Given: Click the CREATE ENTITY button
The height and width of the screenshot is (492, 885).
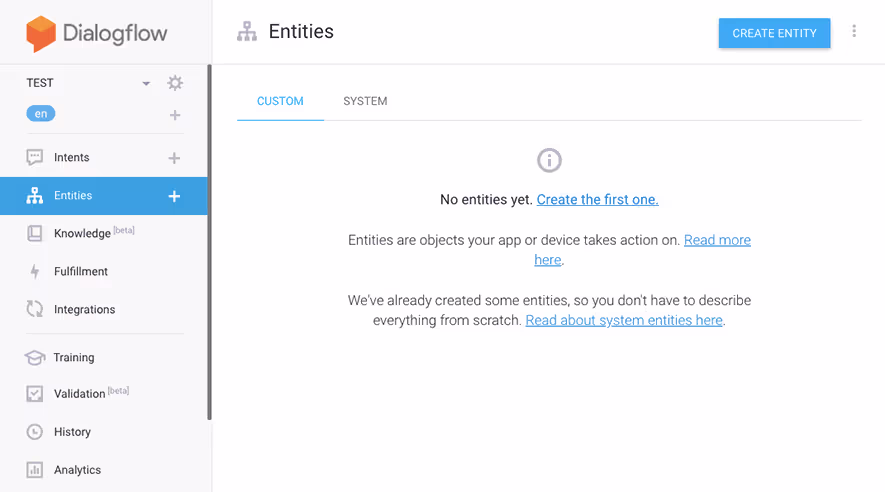Looking at the screenshot, I should (774, 33).
